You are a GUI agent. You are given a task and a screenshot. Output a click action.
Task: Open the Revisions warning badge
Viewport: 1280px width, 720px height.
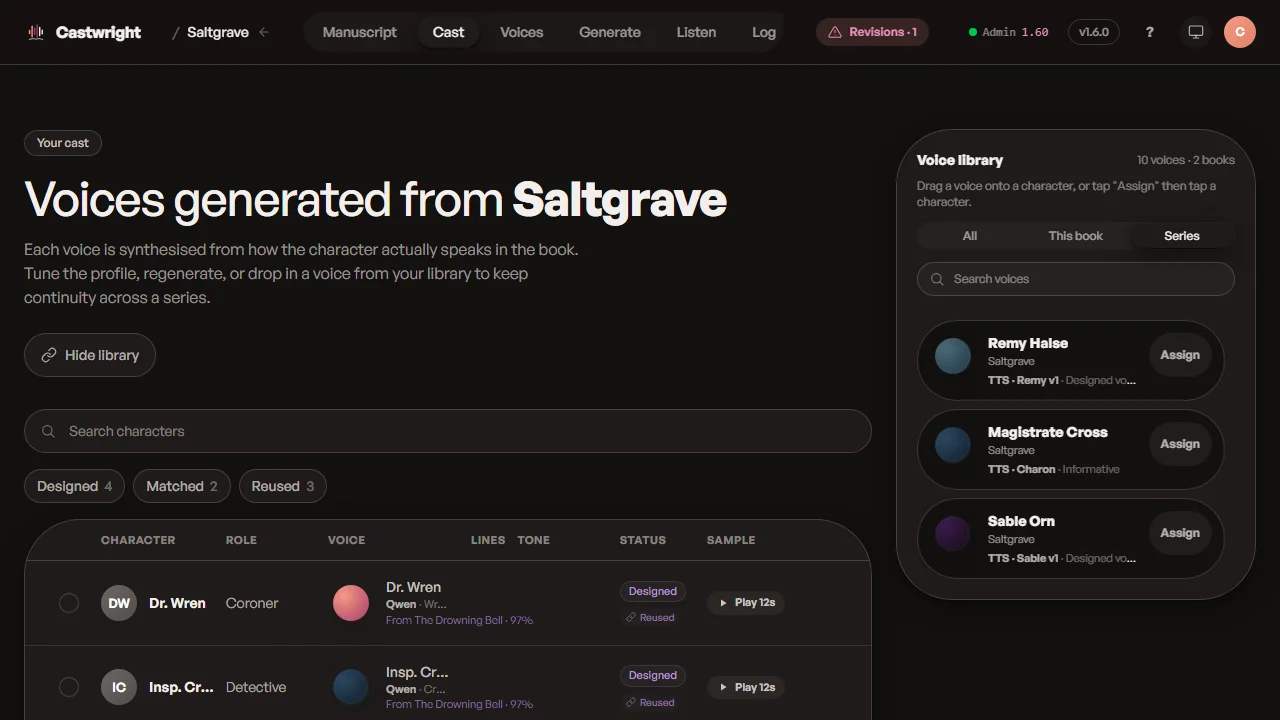coord(872,32)
